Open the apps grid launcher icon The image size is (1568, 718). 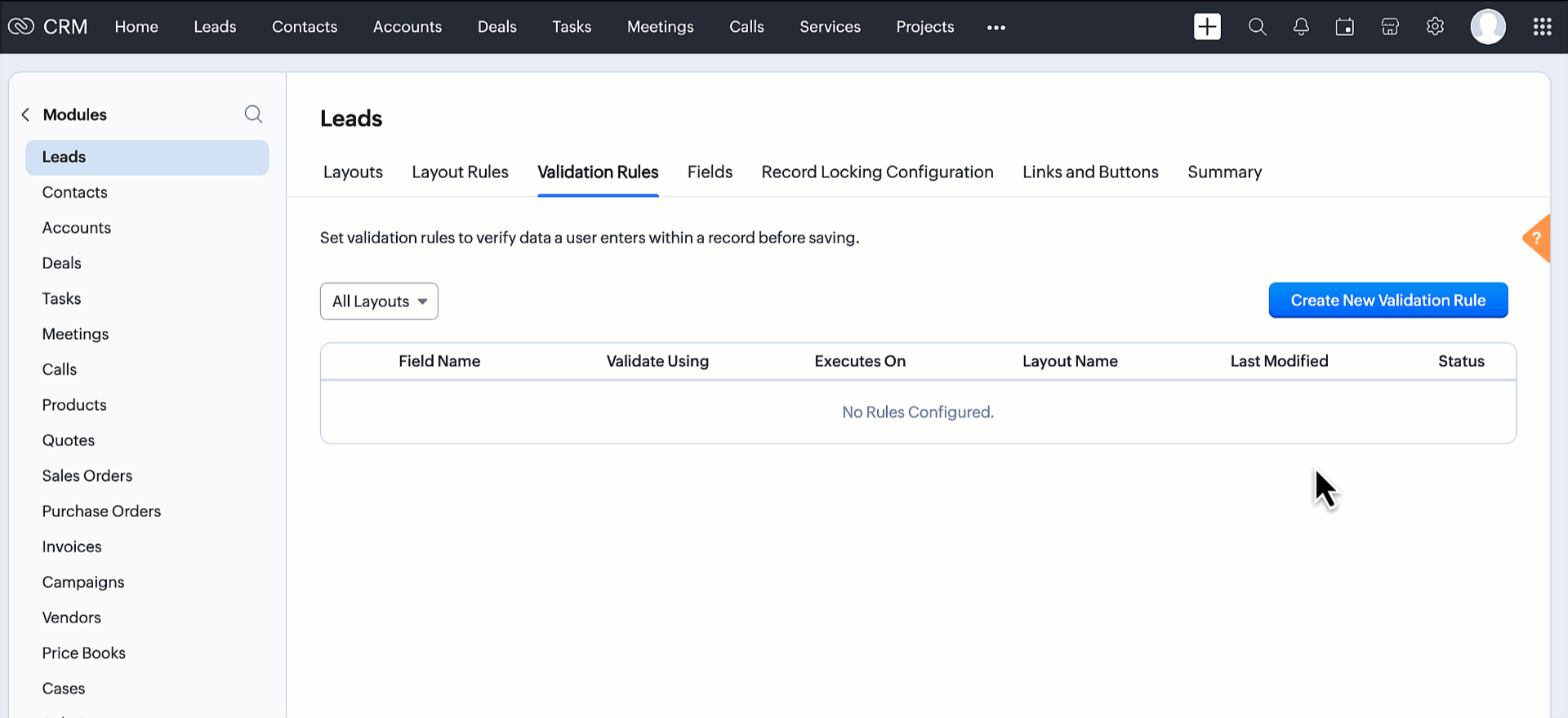pyautogui.click(x=1542, y=27)
